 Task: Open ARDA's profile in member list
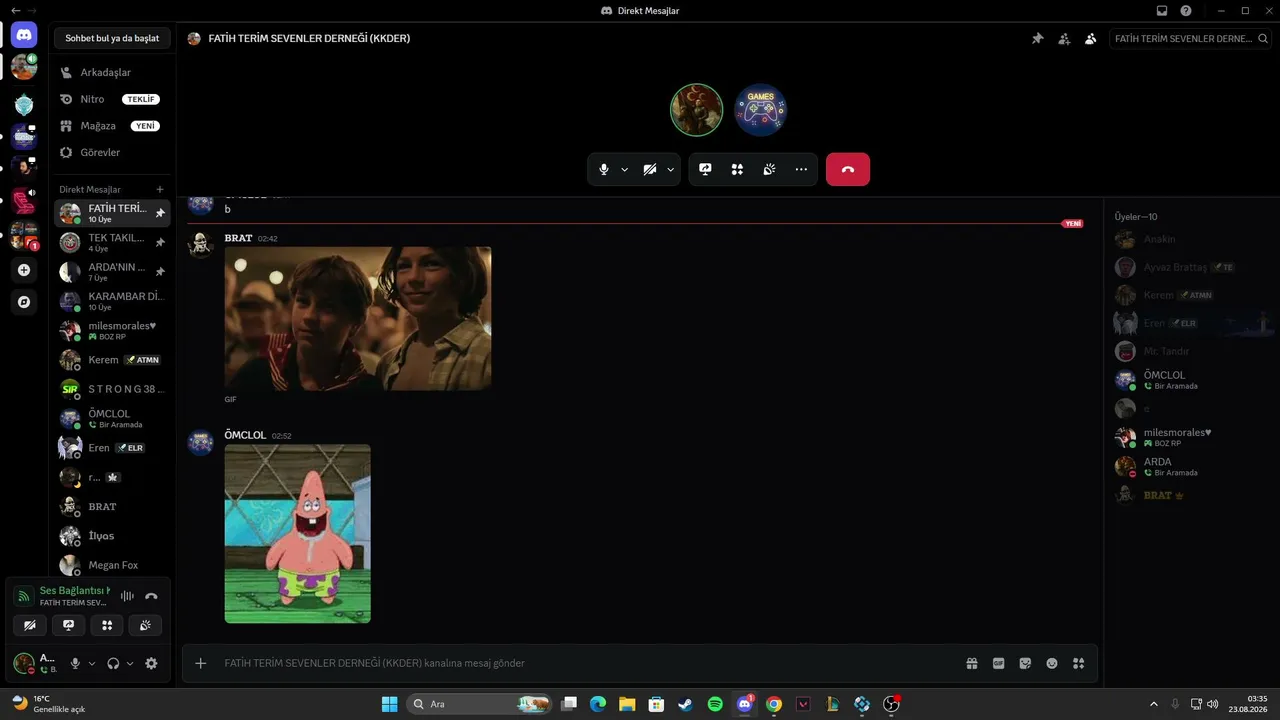pos(1191,467)
